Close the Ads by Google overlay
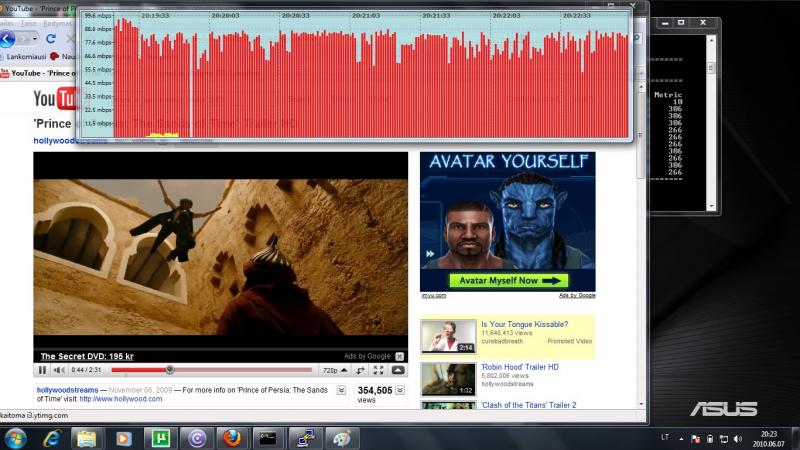800x450 pixels. 399,356
